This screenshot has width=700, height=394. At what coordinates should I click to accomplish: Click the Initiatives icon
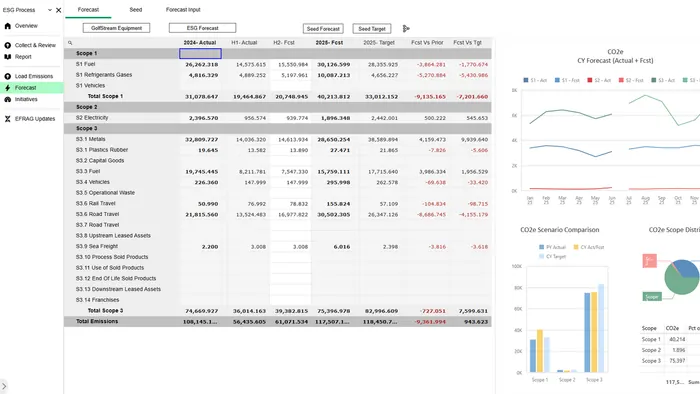pyautogui.click(x=8, y=100)
